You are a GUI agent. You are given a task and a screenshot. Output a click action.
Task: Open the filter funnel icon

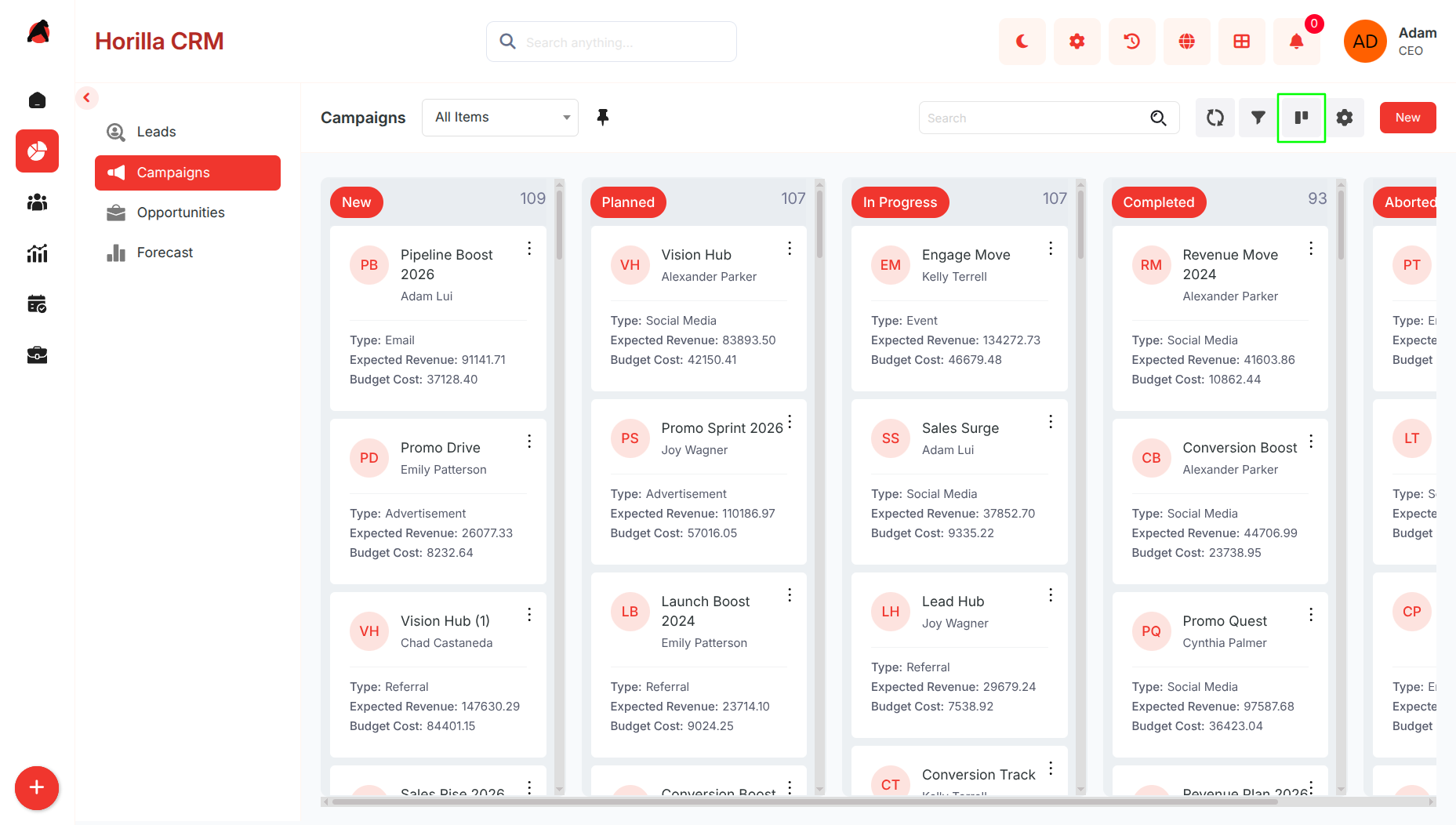[1258, 118]
